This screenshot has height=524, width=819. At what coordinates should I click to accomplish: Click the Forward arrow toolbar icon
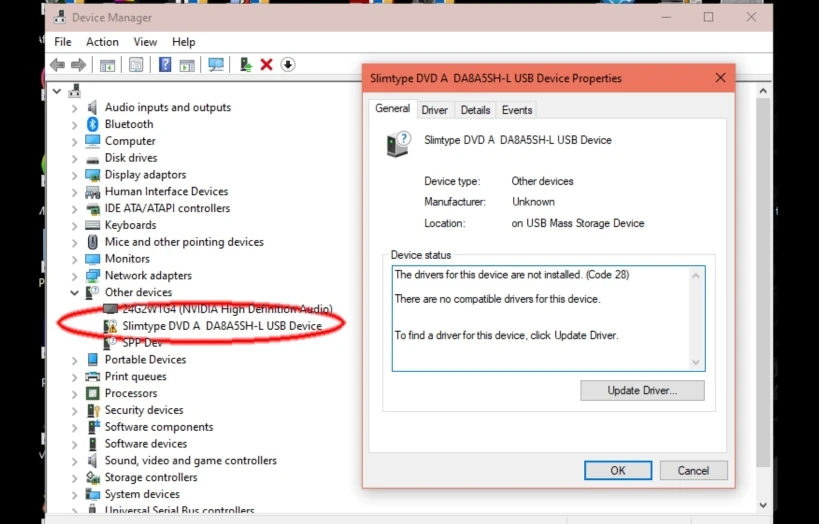point(78,65)
